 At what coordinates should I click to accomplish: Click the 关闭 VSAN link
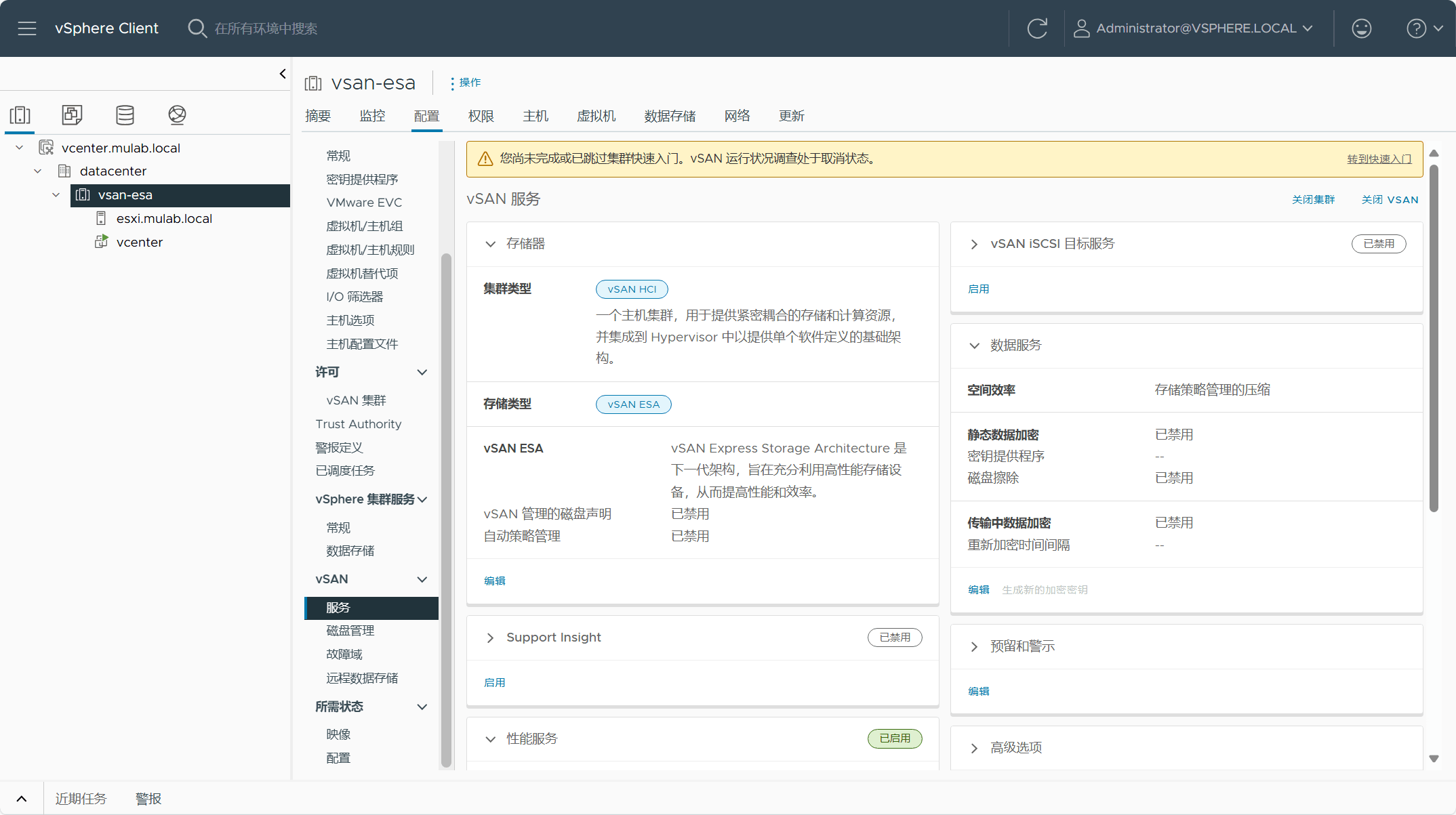coord(1390,200)
